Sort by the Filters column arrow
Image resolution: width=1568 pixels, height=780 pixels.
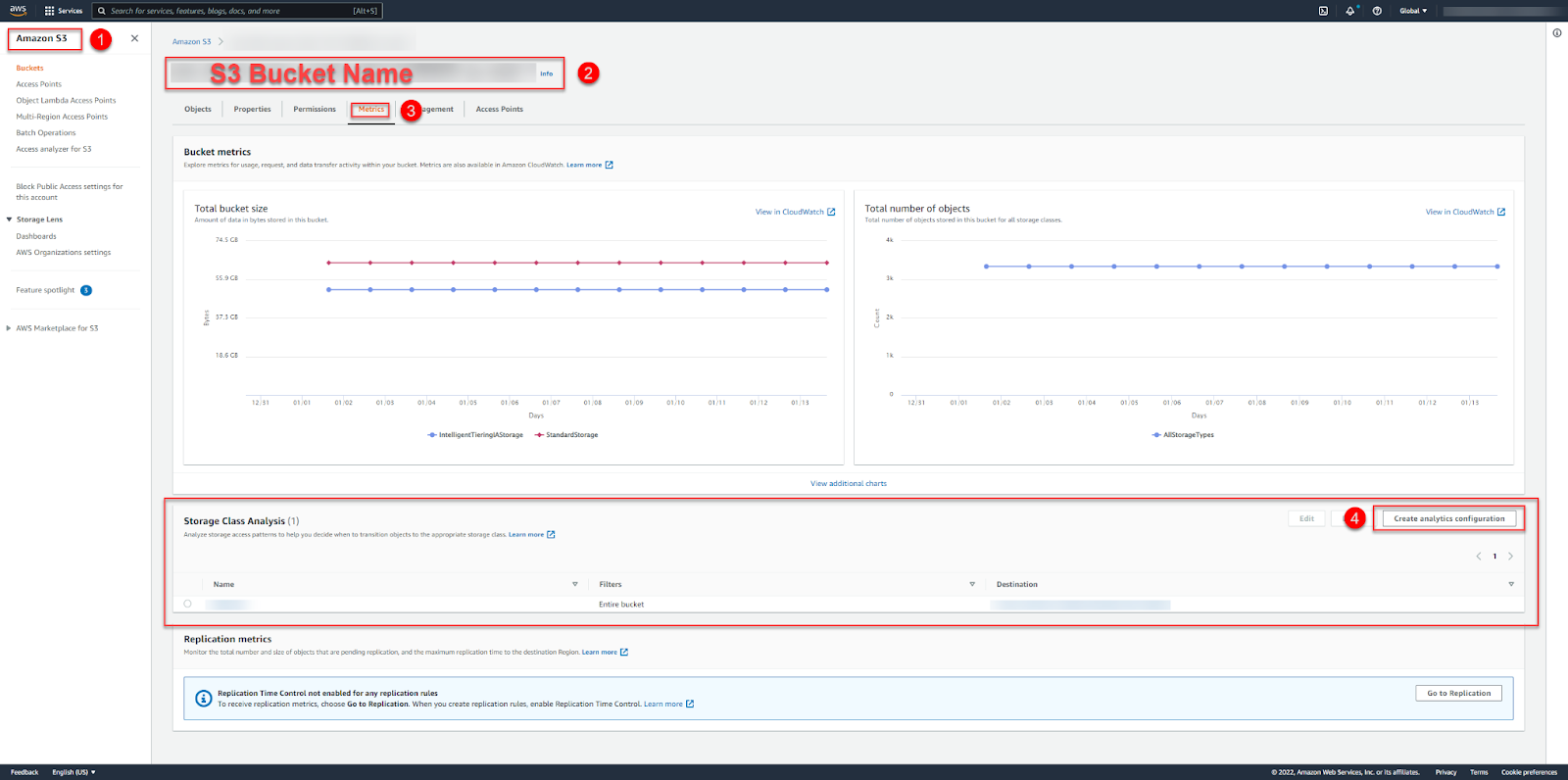(972, 584)
